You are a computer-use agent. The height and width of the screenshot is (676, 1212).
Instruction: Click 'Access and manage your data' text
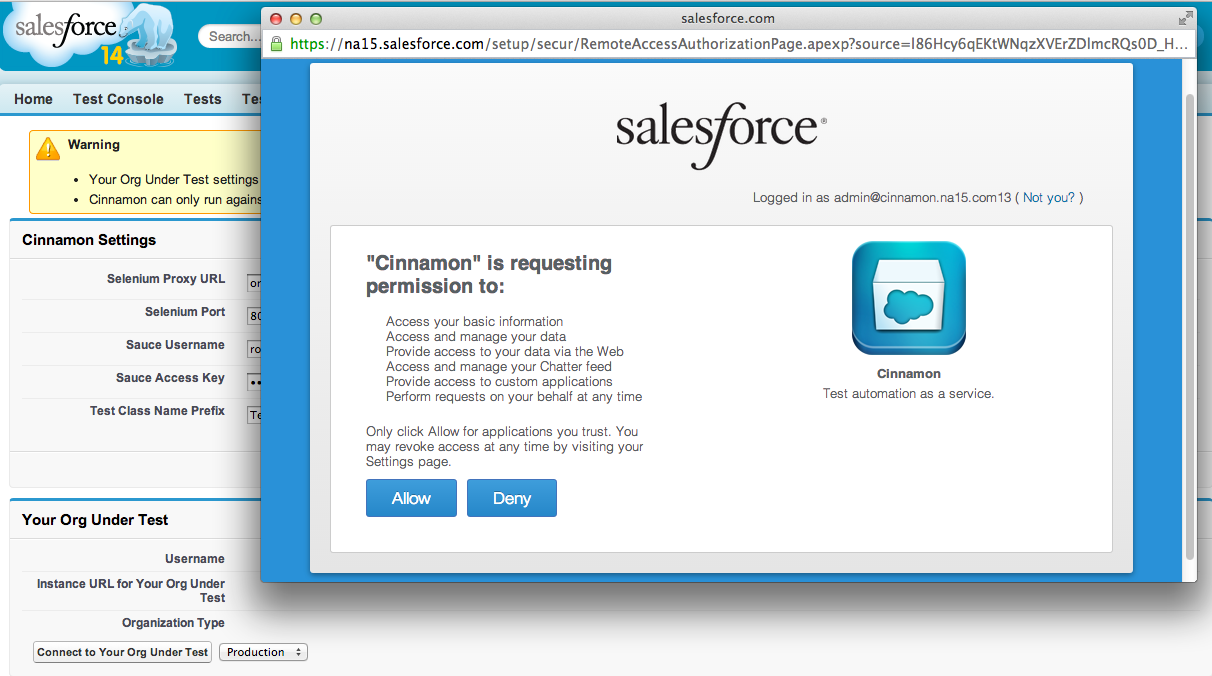[476, 337]
